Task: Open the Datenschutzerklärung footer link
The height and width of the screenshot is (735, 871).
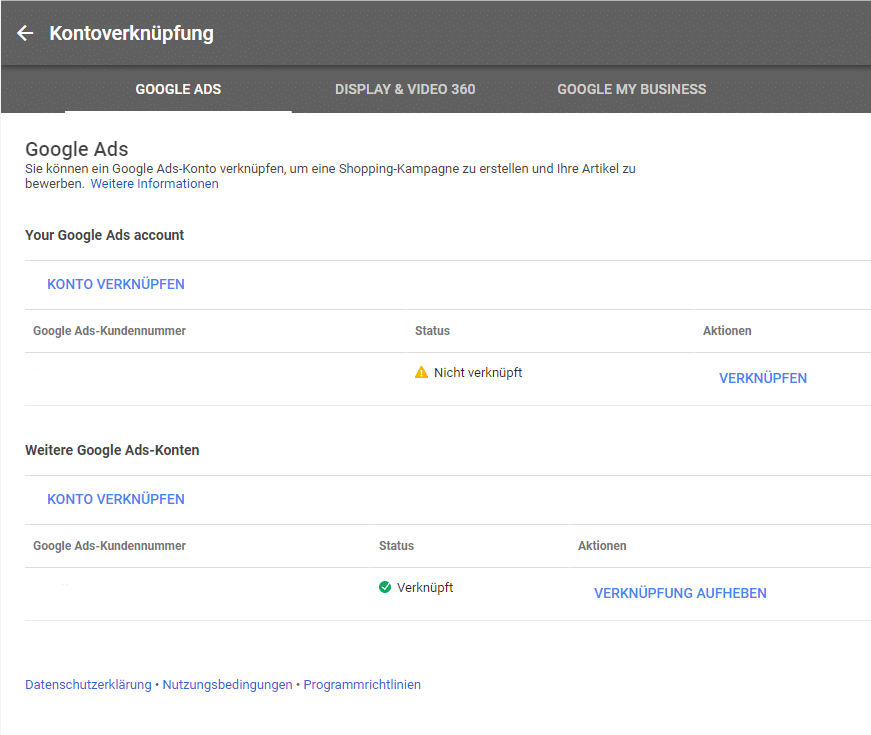Action: (x=88, y=685)
